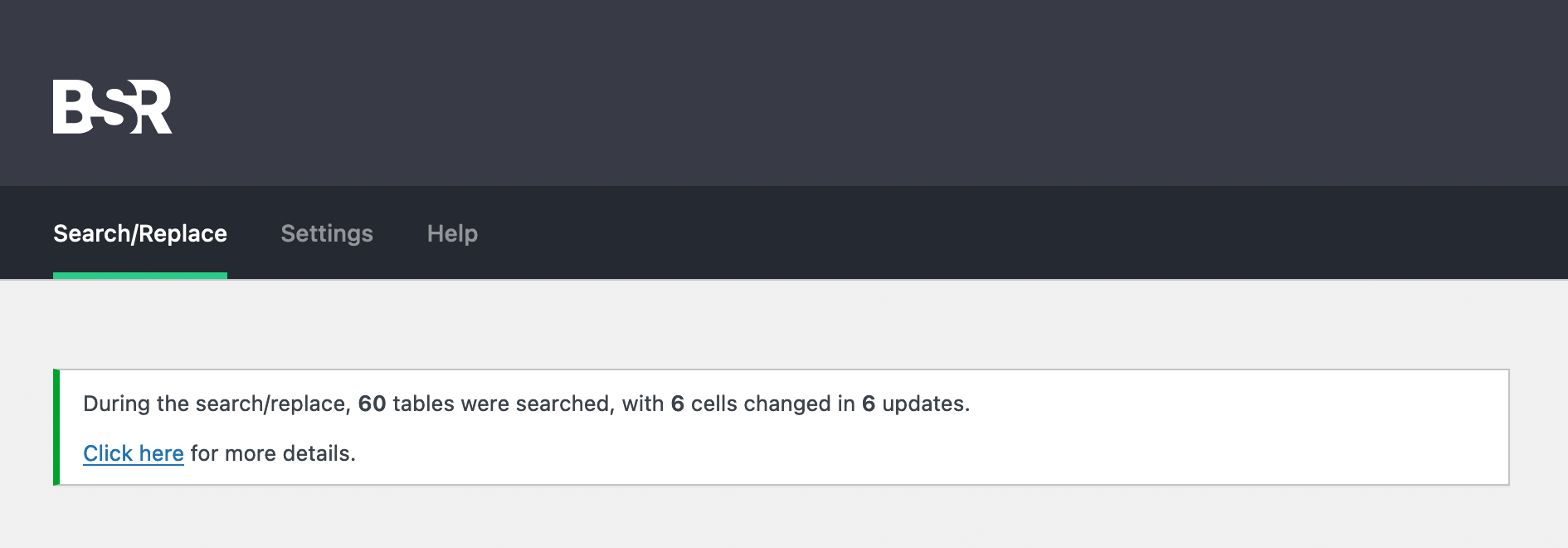Open the Help tab
The image size is (1568, 548).
pos(452,233)
